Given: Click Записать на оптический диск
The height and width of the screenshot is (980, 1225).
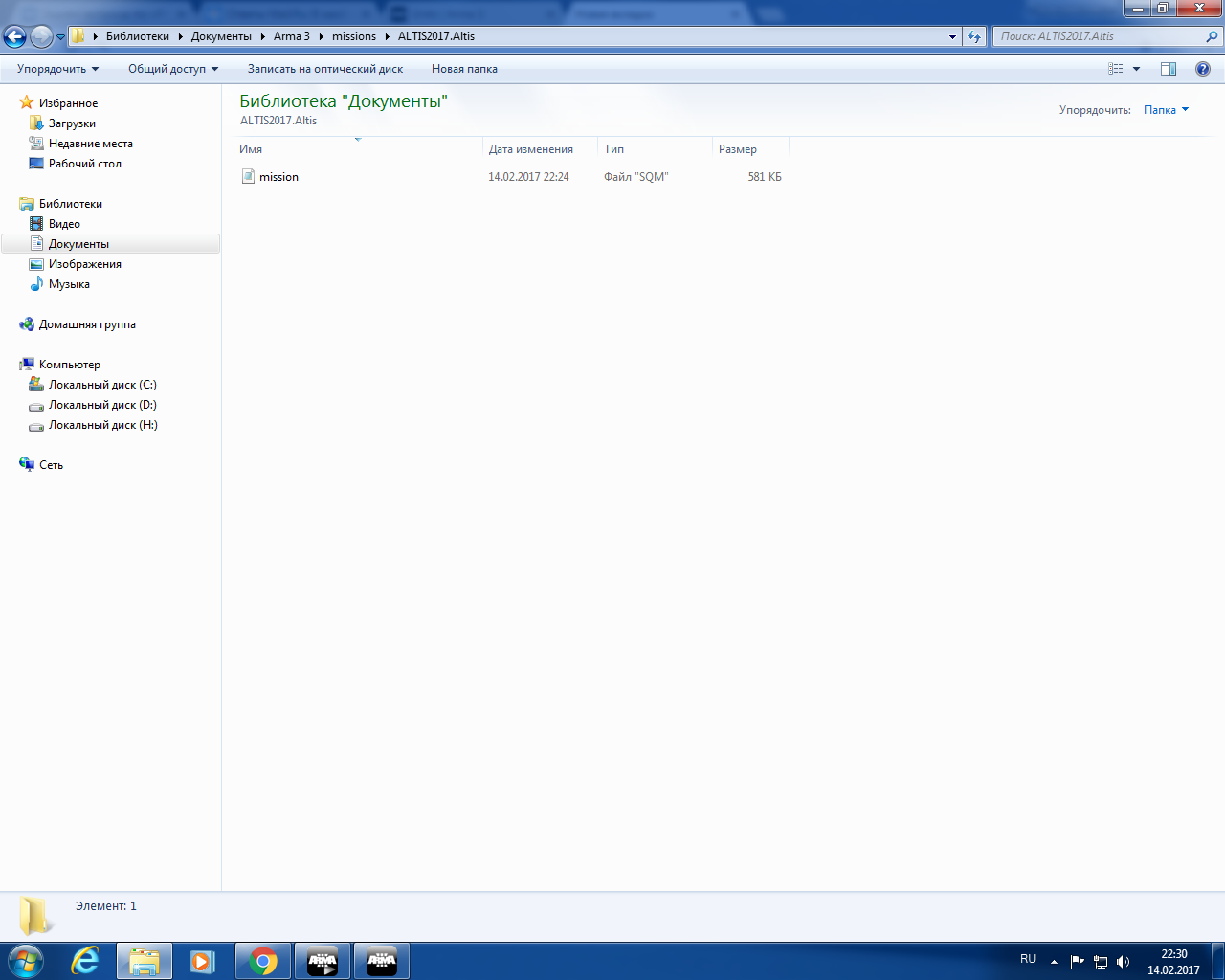Looking at the screenshot, I should 324,69.
